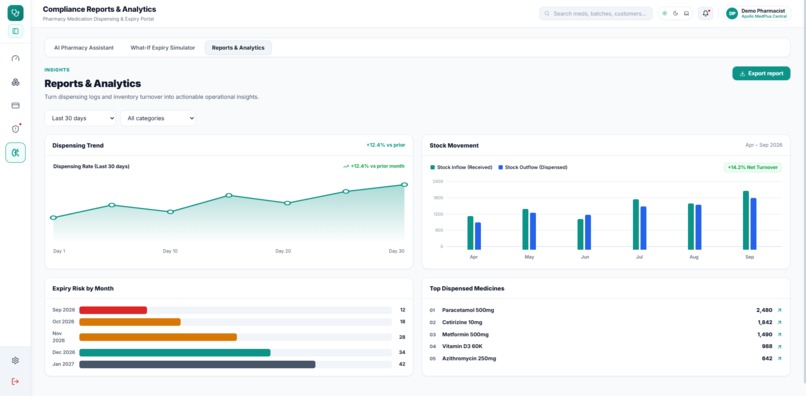This screenshot has height=396, width=806.
Task: Toggle Stock Outflow (Dispensed) legend series
Action: pos(533,167)
